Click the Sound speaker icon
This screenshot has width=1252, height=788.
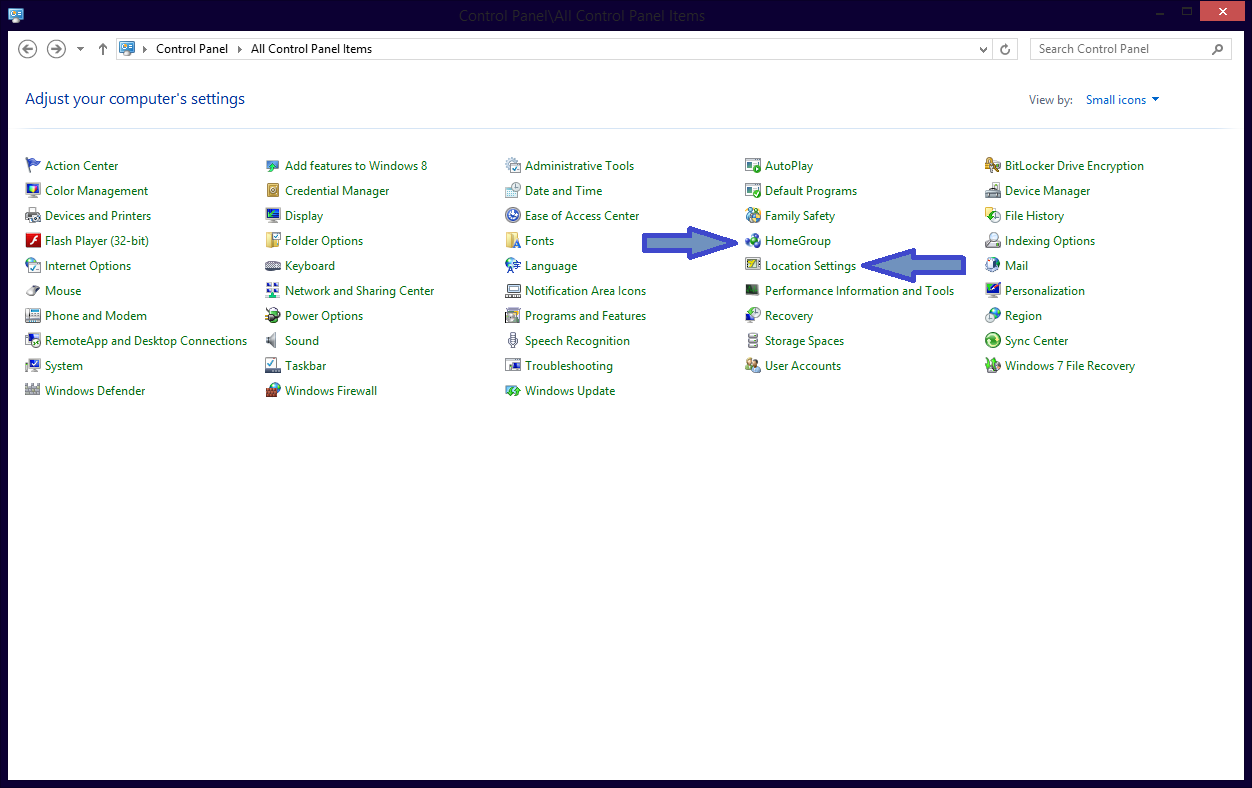(273, 341)
